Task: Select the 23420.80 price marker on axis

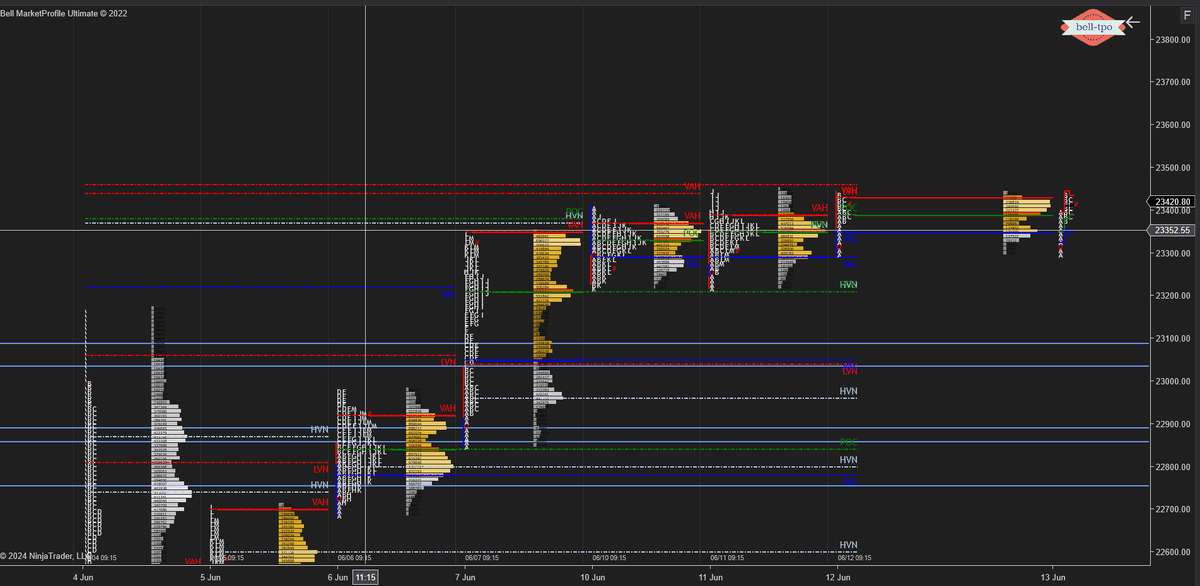Action: (x=1174, y=201)
